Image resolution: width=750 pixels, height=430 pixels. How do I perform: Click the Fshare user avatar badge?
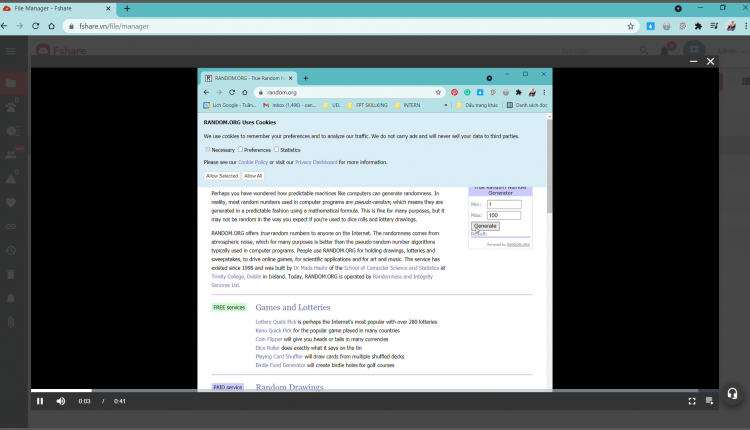(694, 50)
